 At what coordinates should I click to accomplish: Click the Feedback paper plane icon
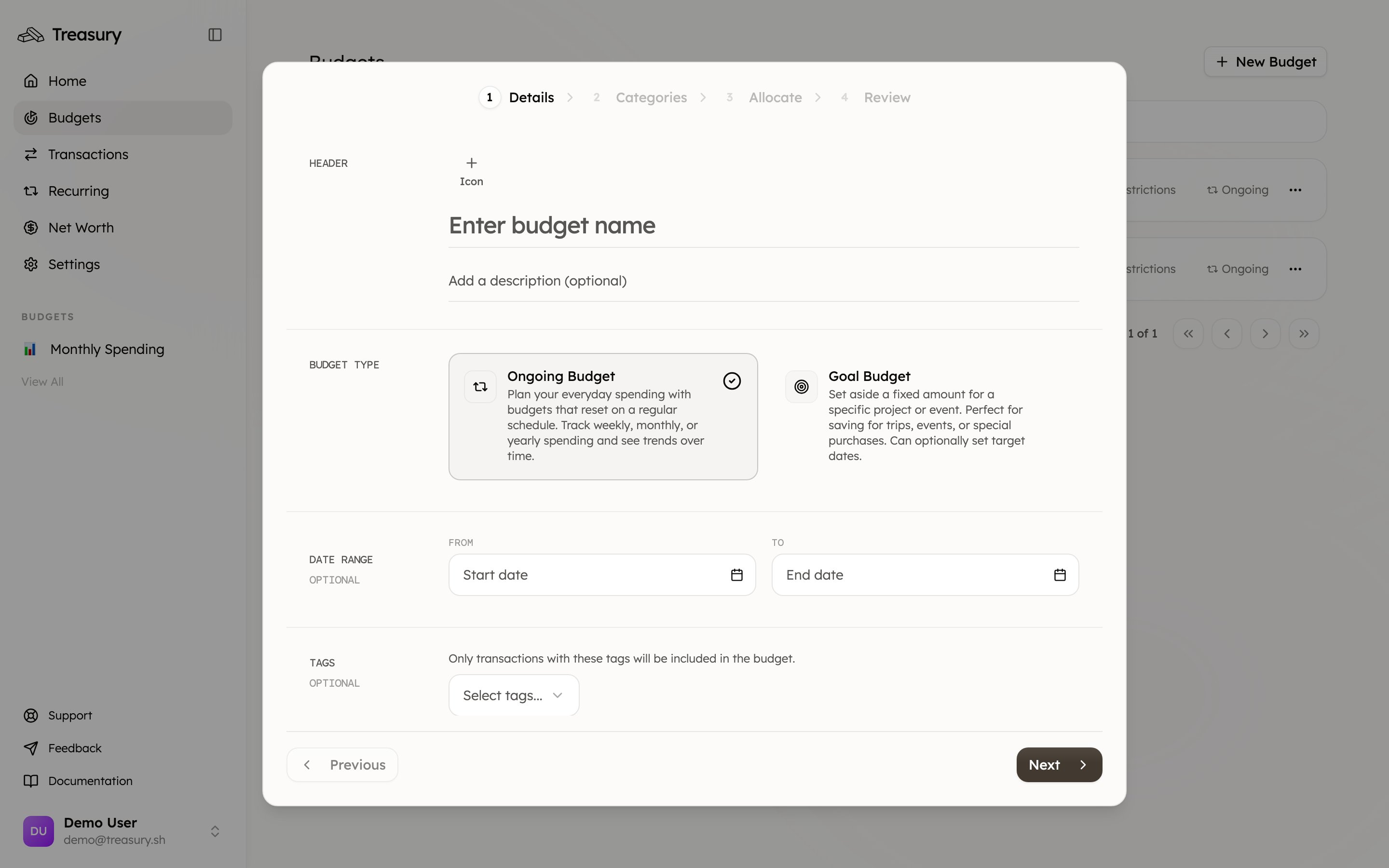[31, 748]
